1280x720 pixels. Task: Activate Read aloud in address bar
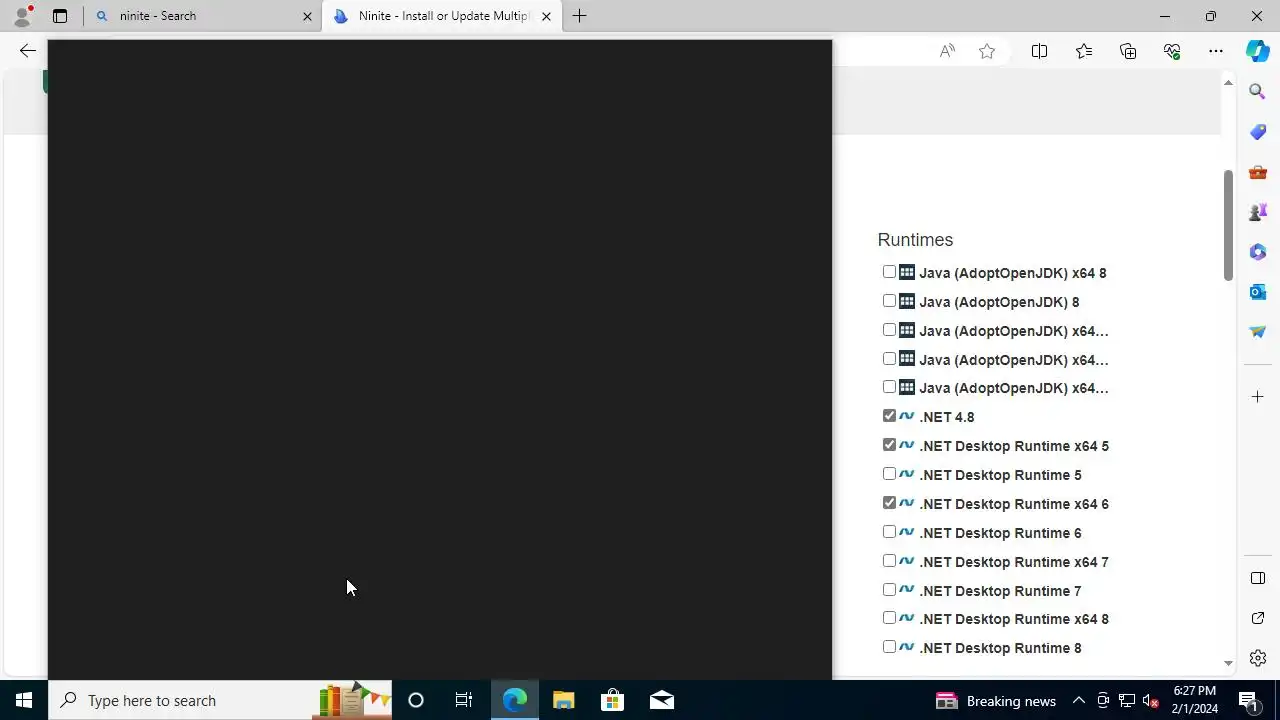click(x=947, y=51)
